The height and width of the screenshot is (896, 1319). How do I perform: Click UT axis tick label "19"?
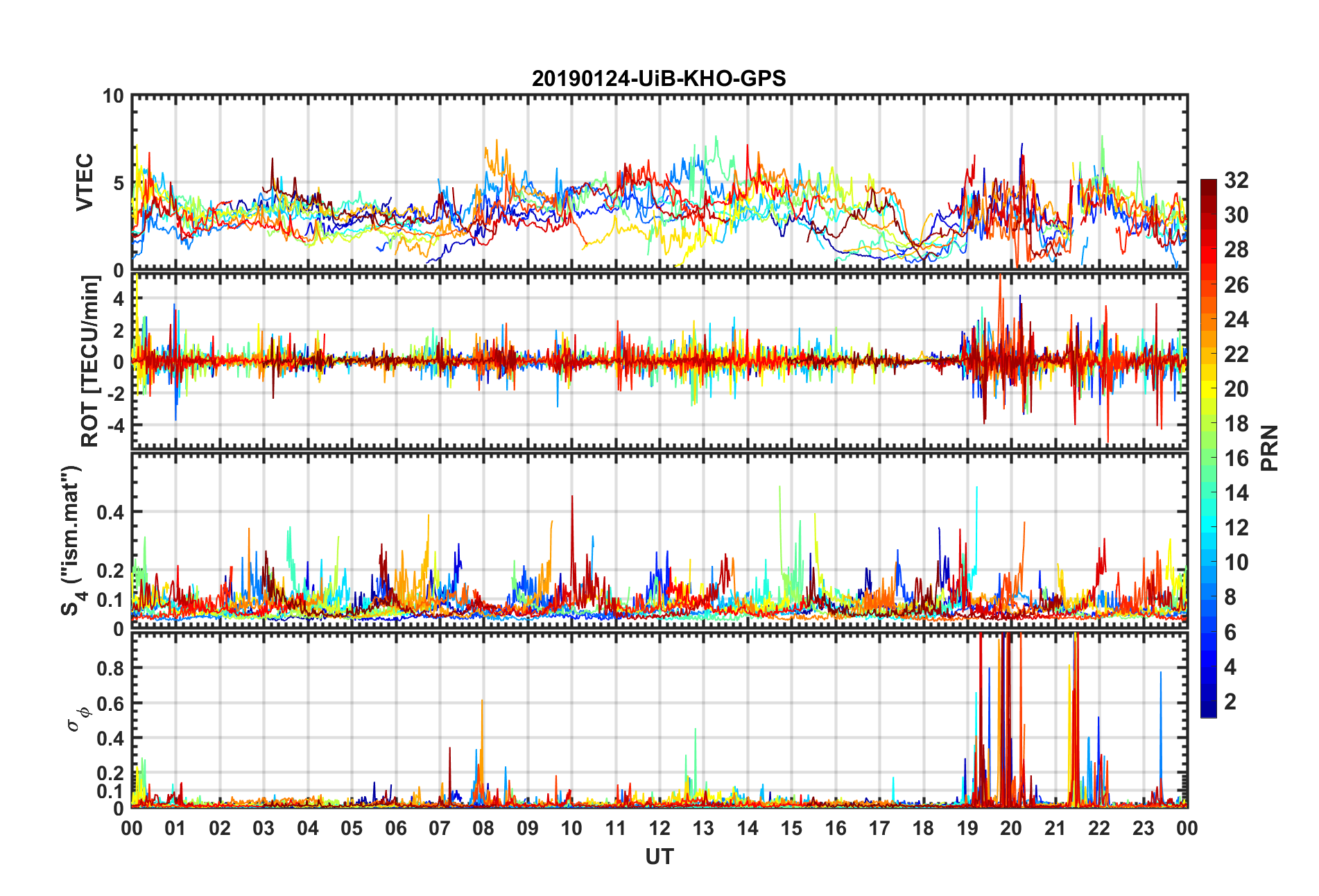967,828
